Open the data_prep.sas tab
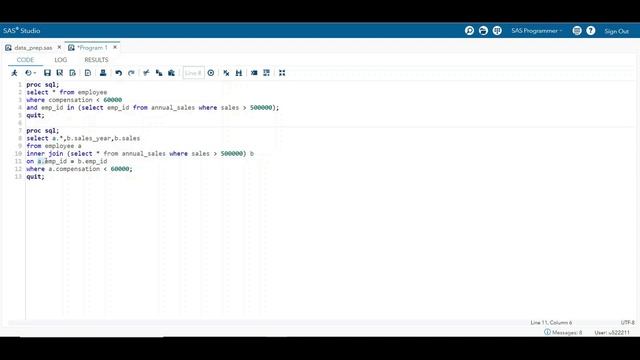The image size is (640, 360). click(33, 48)
